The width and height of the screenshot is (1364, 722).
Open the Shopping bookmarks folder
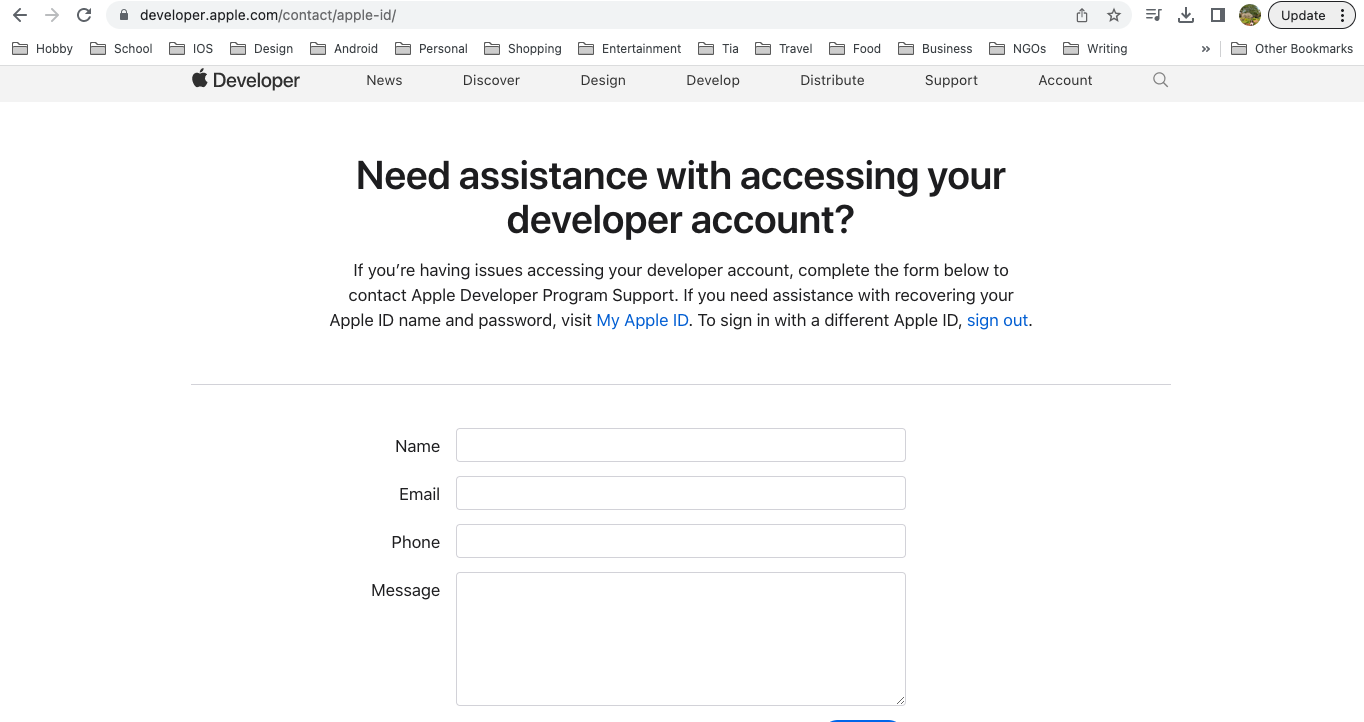tap(522, 48)
